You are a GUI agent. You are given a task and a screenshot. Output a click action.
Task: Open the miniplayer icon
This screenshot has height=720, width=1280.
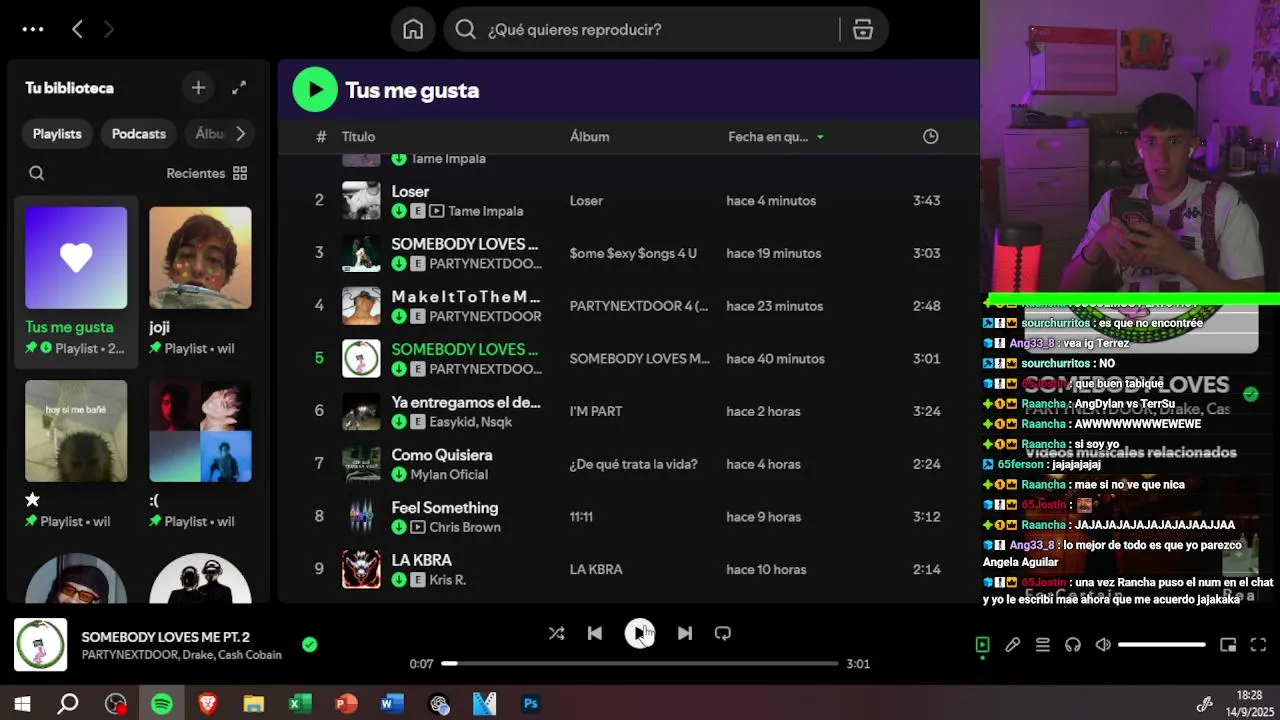(1229, 645)
